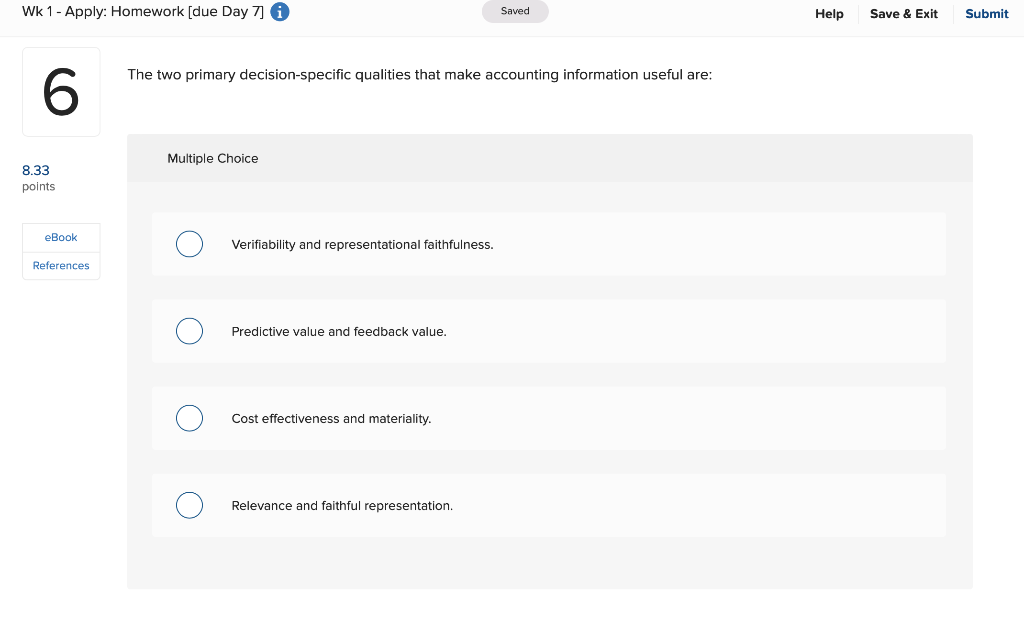Click the Multiple Choice section header
1024x620 pixels.
click(213, 158)
